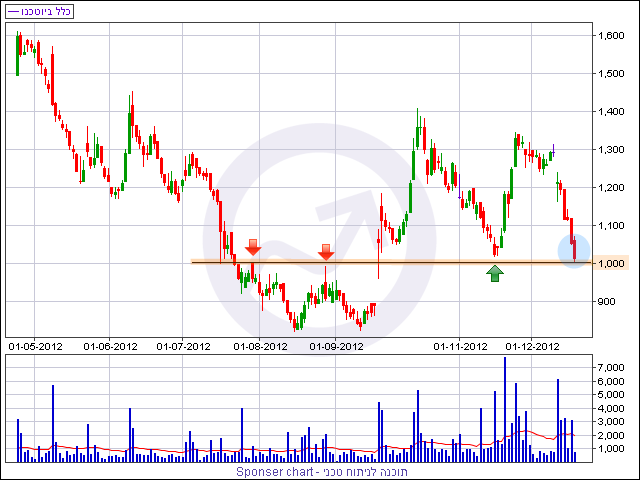Select the 01-12-2012 date label
This screenshot has width=640, height=480.
532,347
